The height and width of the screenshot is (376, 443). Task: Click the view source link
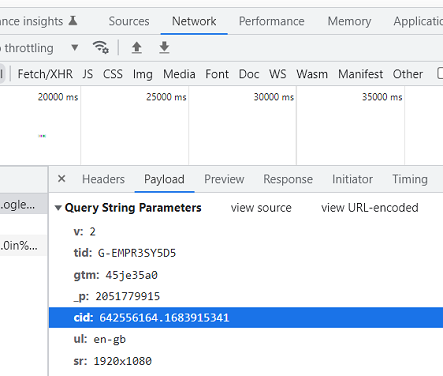pyautogui.click(x=261, y=208)
